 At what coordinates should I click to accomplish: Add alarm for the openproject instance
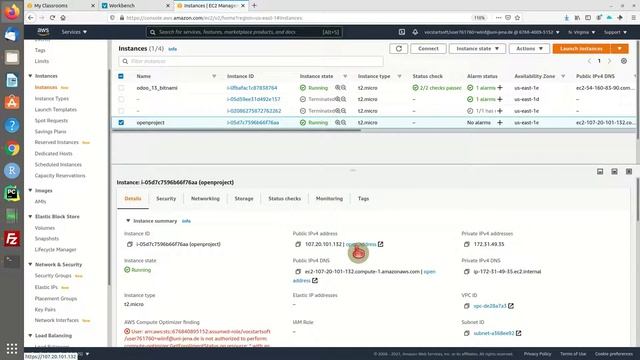coord(500,122)
